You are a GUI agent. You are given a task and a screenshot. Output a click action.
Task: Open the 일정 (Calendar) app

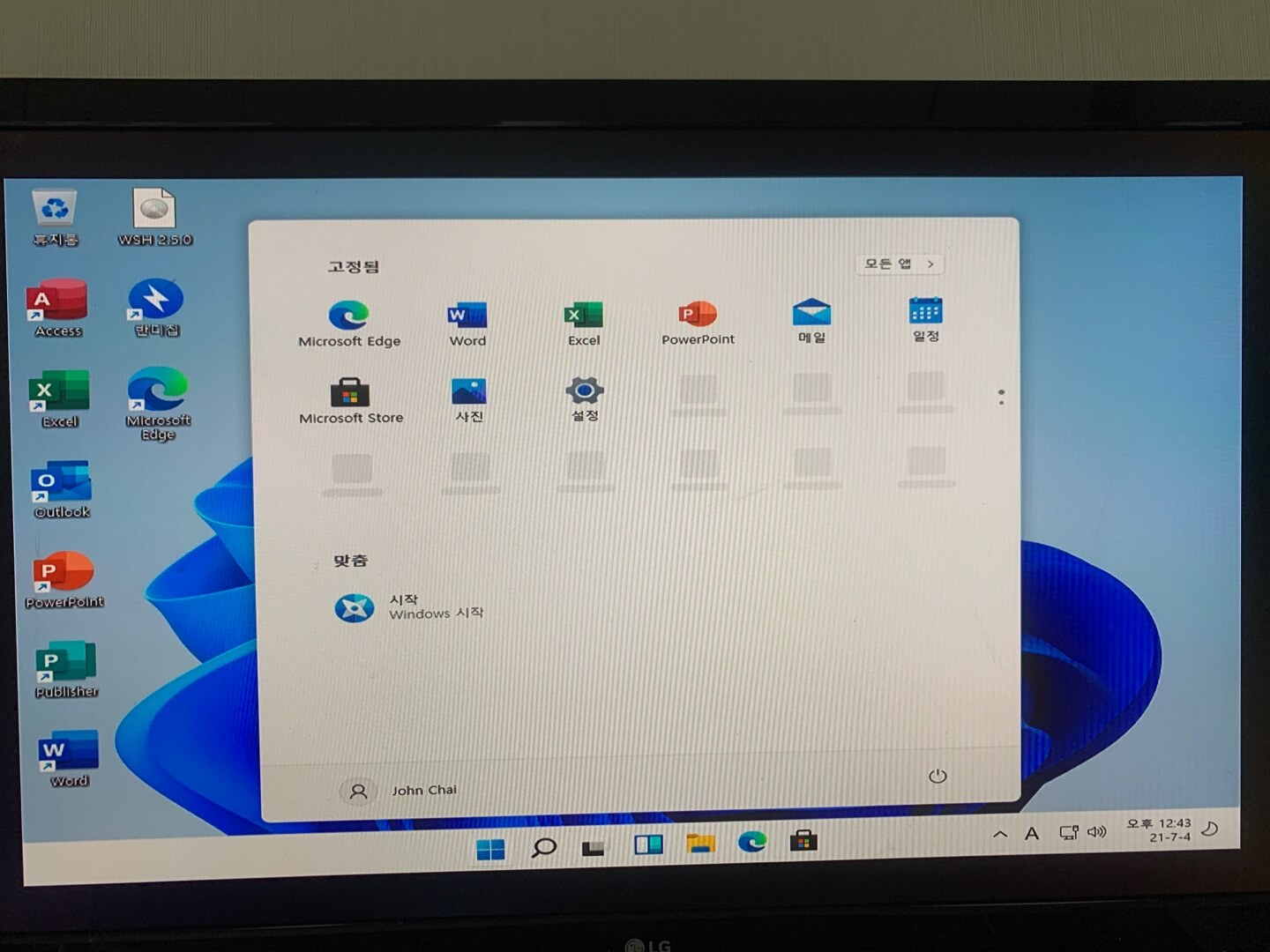pos(925,319)
